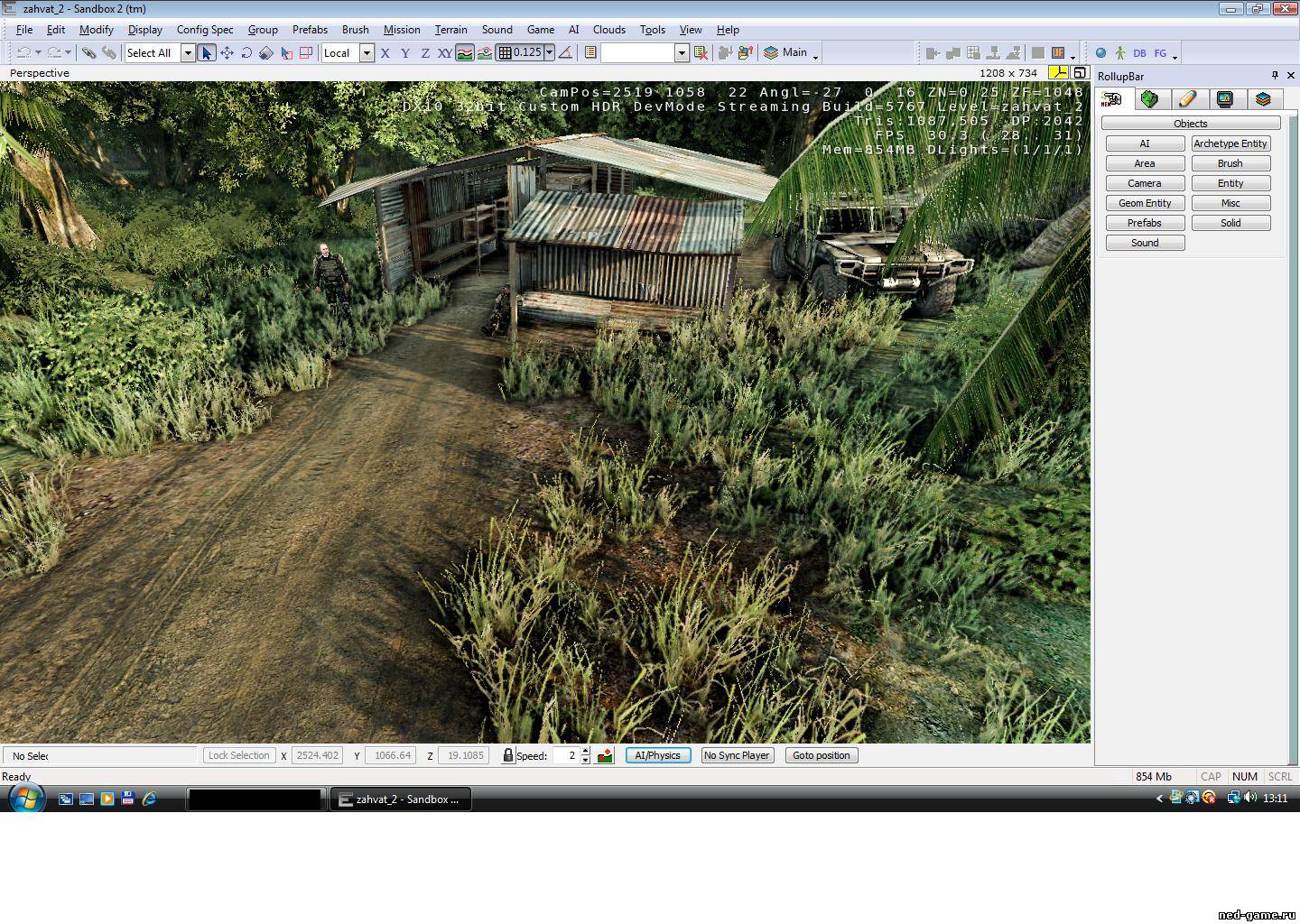Click the Windows Start orb

[x=26, y=799]
